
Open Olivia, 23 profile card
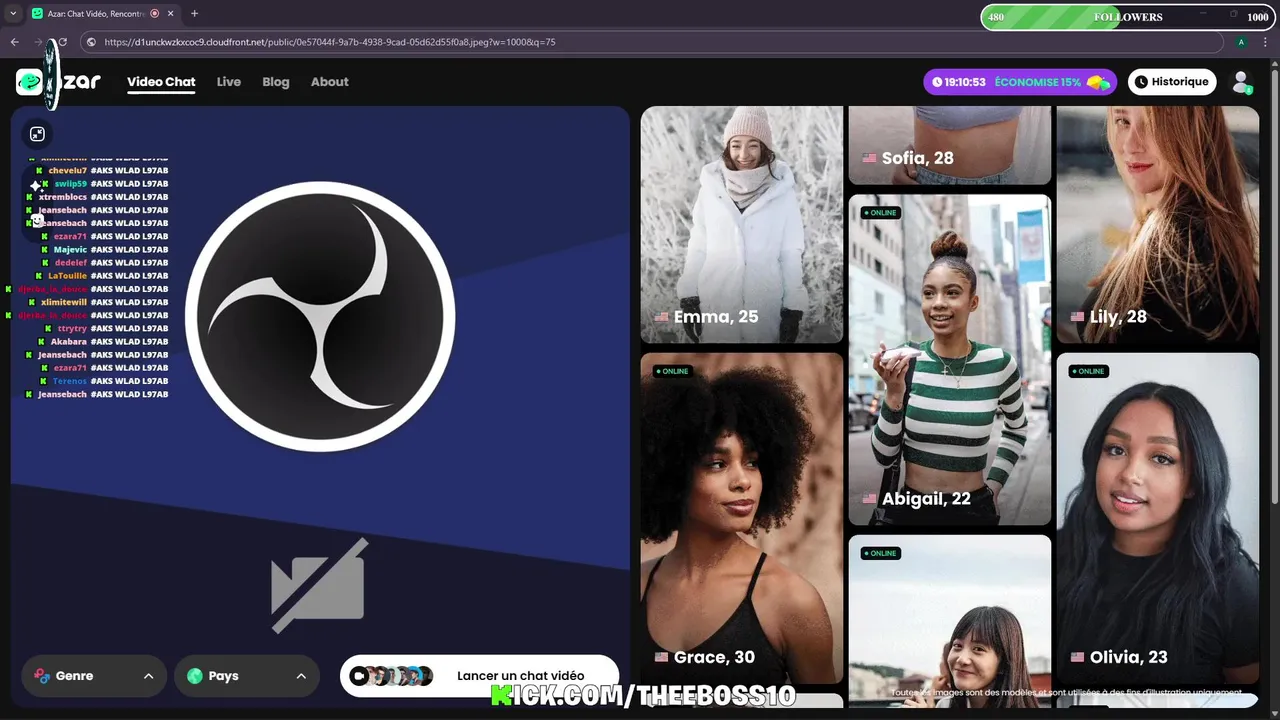tap(1158, 518)
